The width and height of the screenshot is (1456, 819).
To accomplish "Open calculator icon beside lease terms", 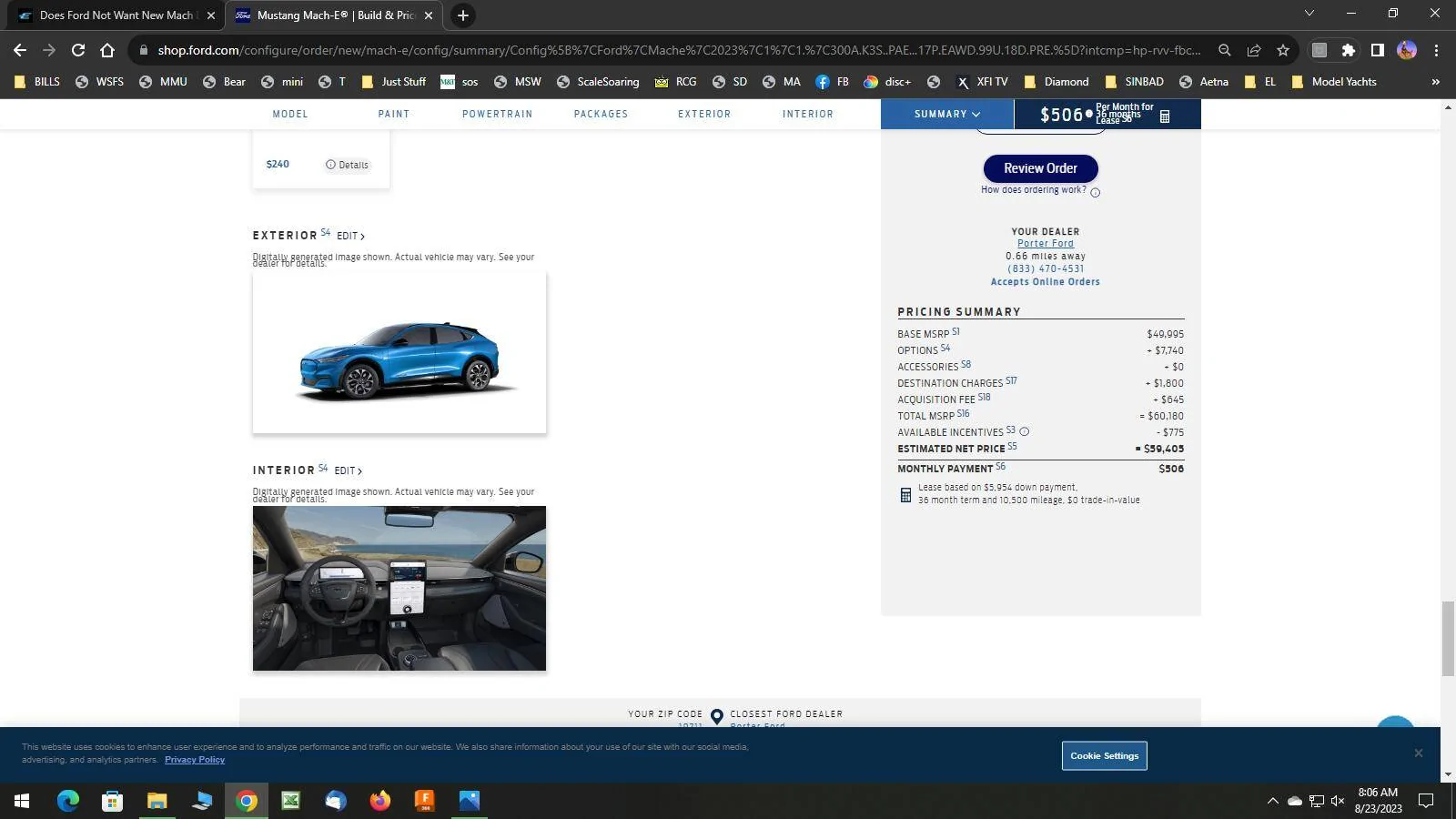I will point(905,495).
